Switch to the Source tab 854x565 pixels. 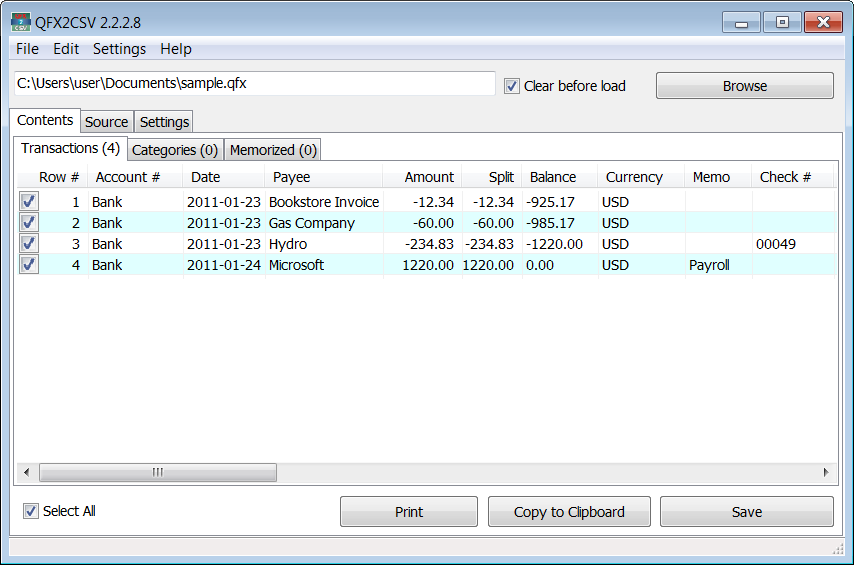tap(107, 121)
